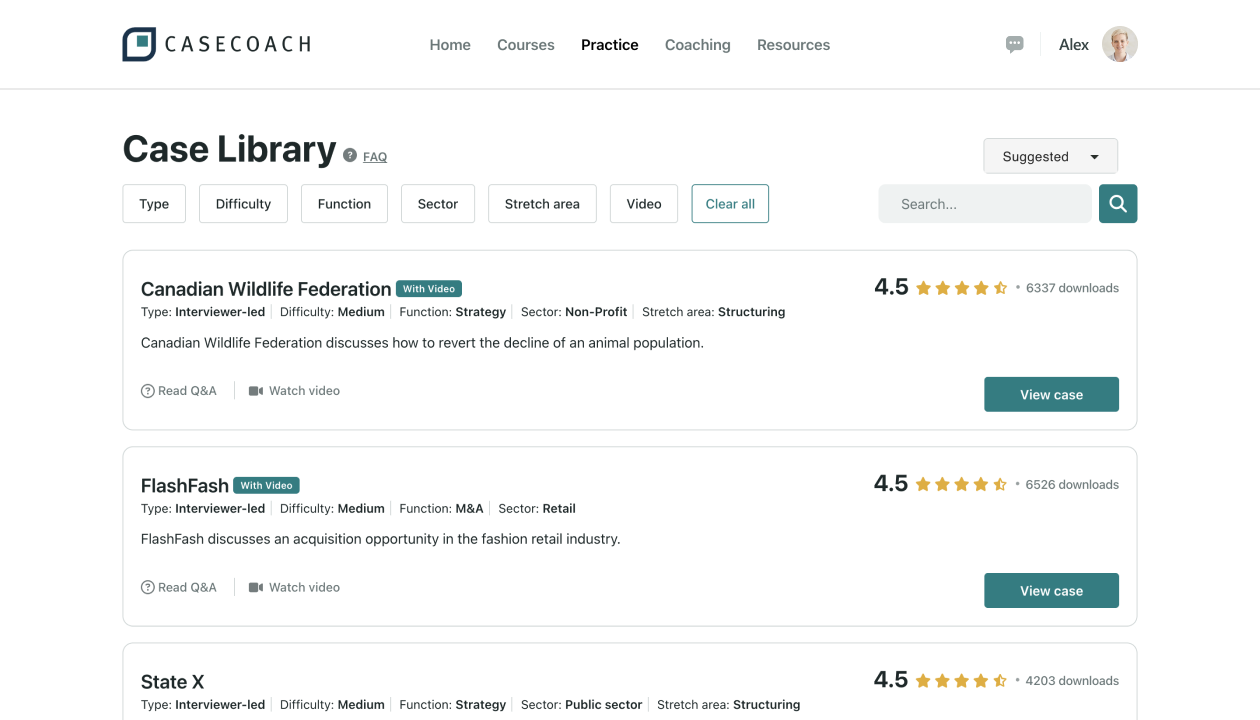Open the chat messages icon
The image size is (1260, 720).
point(1014,45)
